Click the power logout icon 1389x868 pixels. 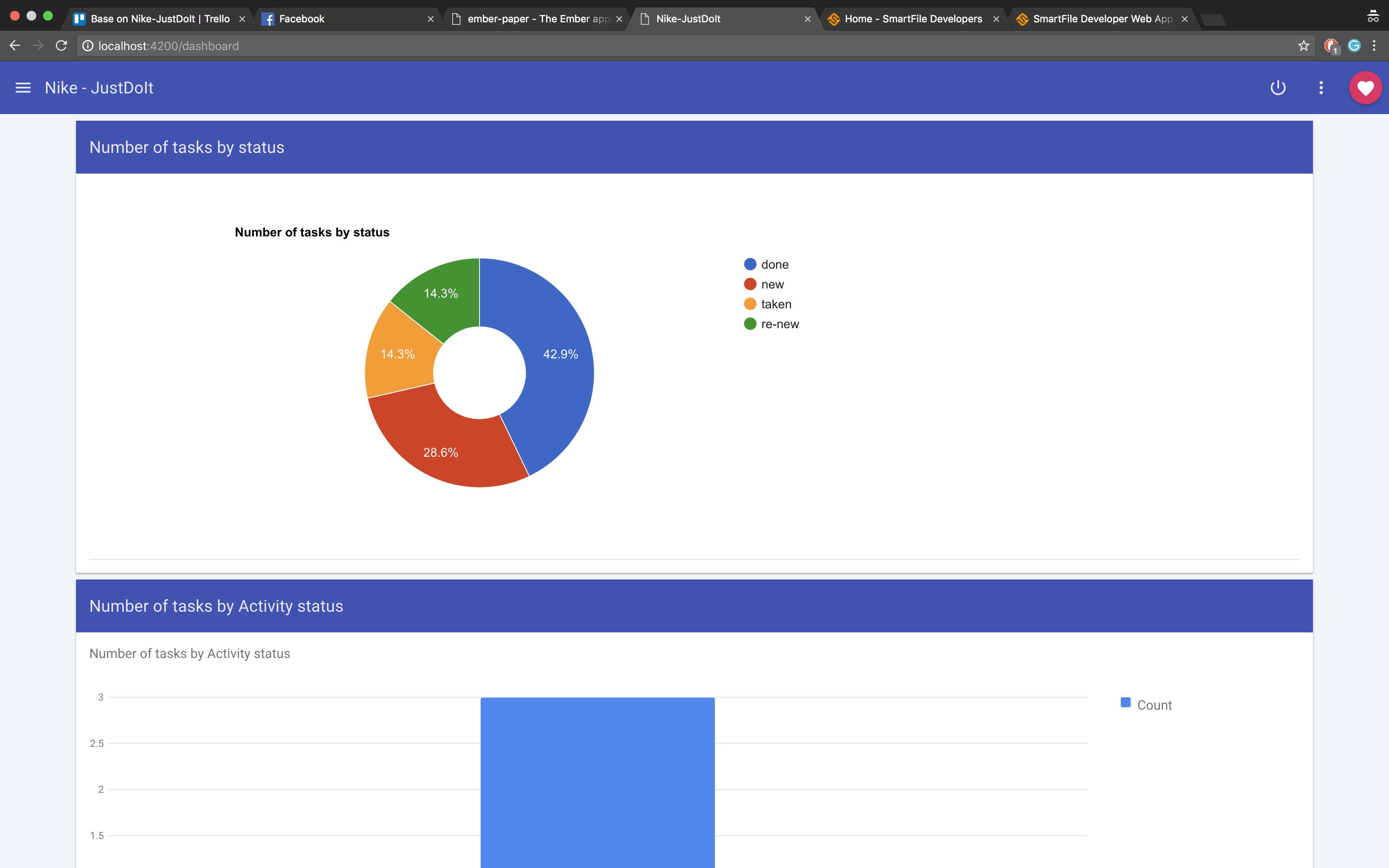(x=1278, y=88)
